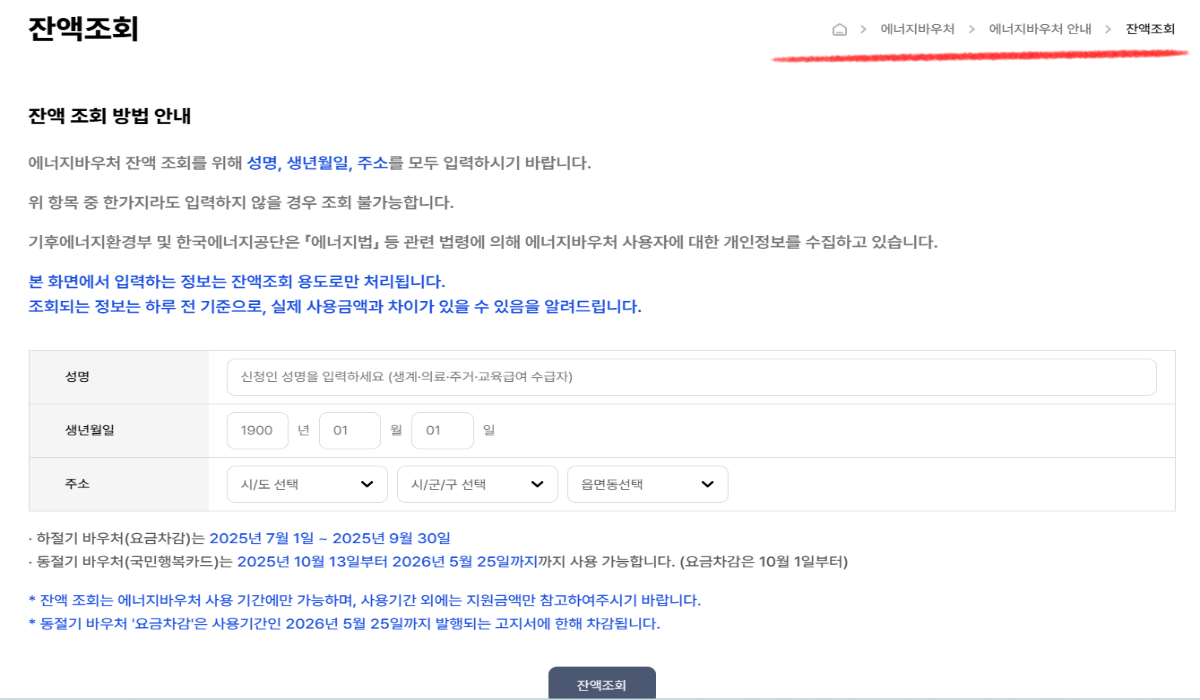This screenshot has width=1200, height=700.
Task: Click the blue text 성명, 생년월일, 주소
Action: pos(317,163)
